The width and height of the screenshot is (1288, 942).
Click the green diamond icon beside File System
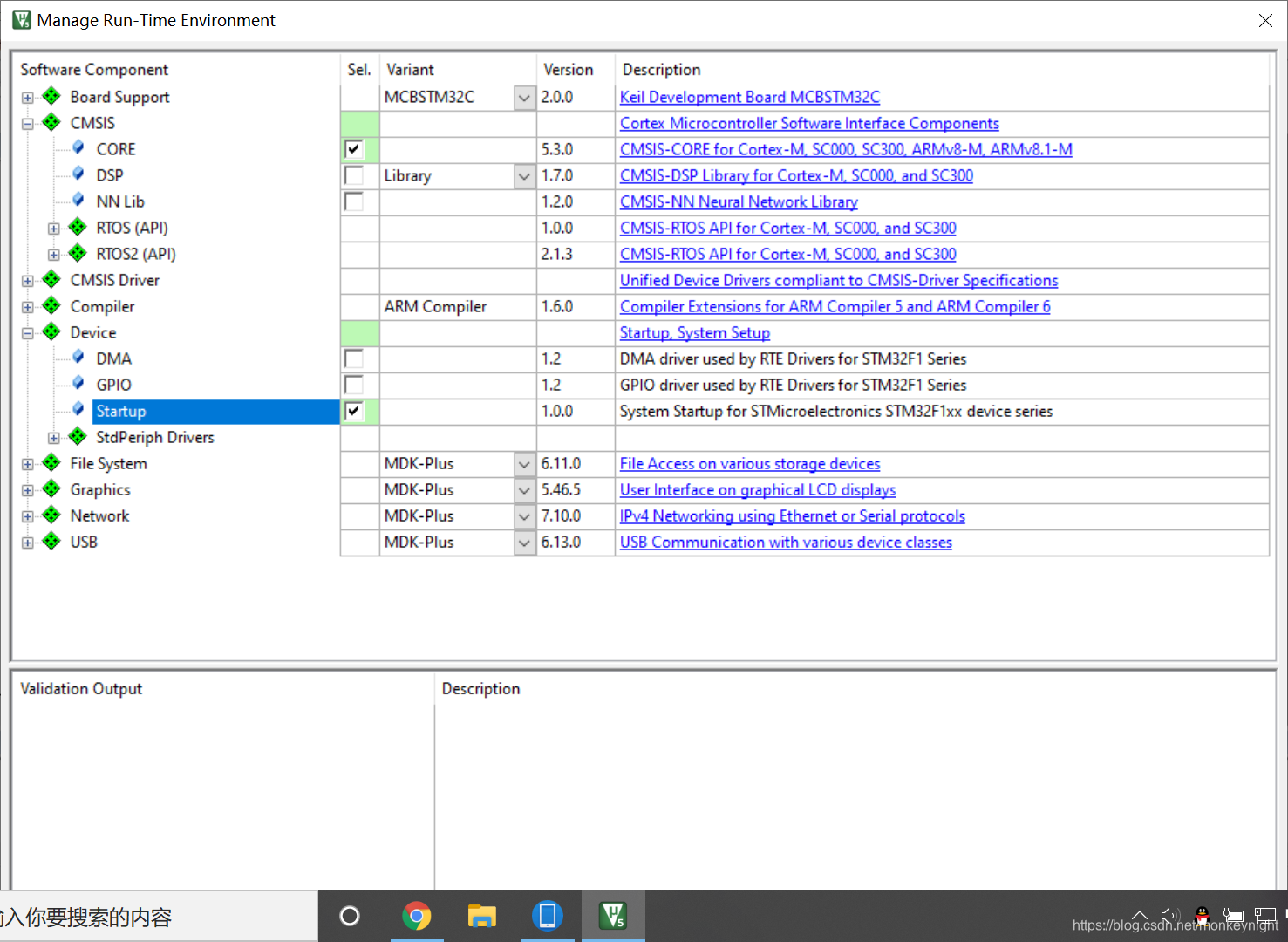pos(51,462)
